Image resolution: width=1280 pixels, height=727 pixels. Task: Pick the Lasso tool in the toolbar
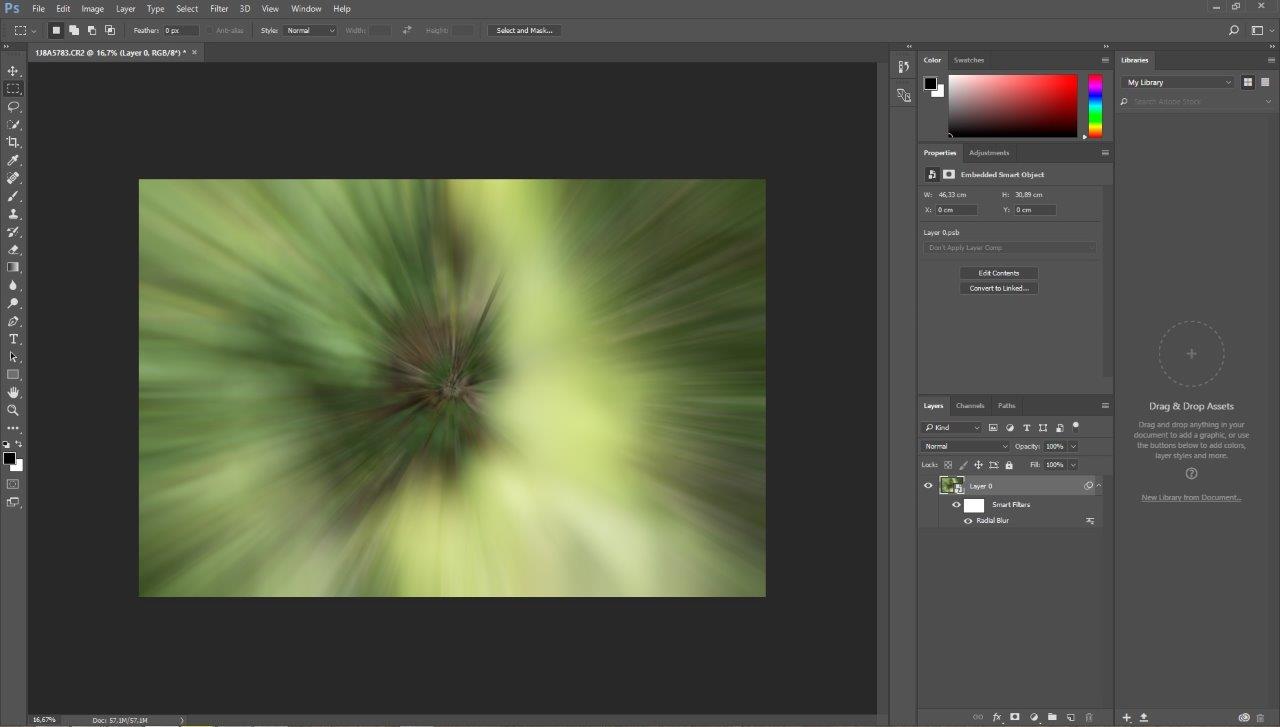coord(13,106)
